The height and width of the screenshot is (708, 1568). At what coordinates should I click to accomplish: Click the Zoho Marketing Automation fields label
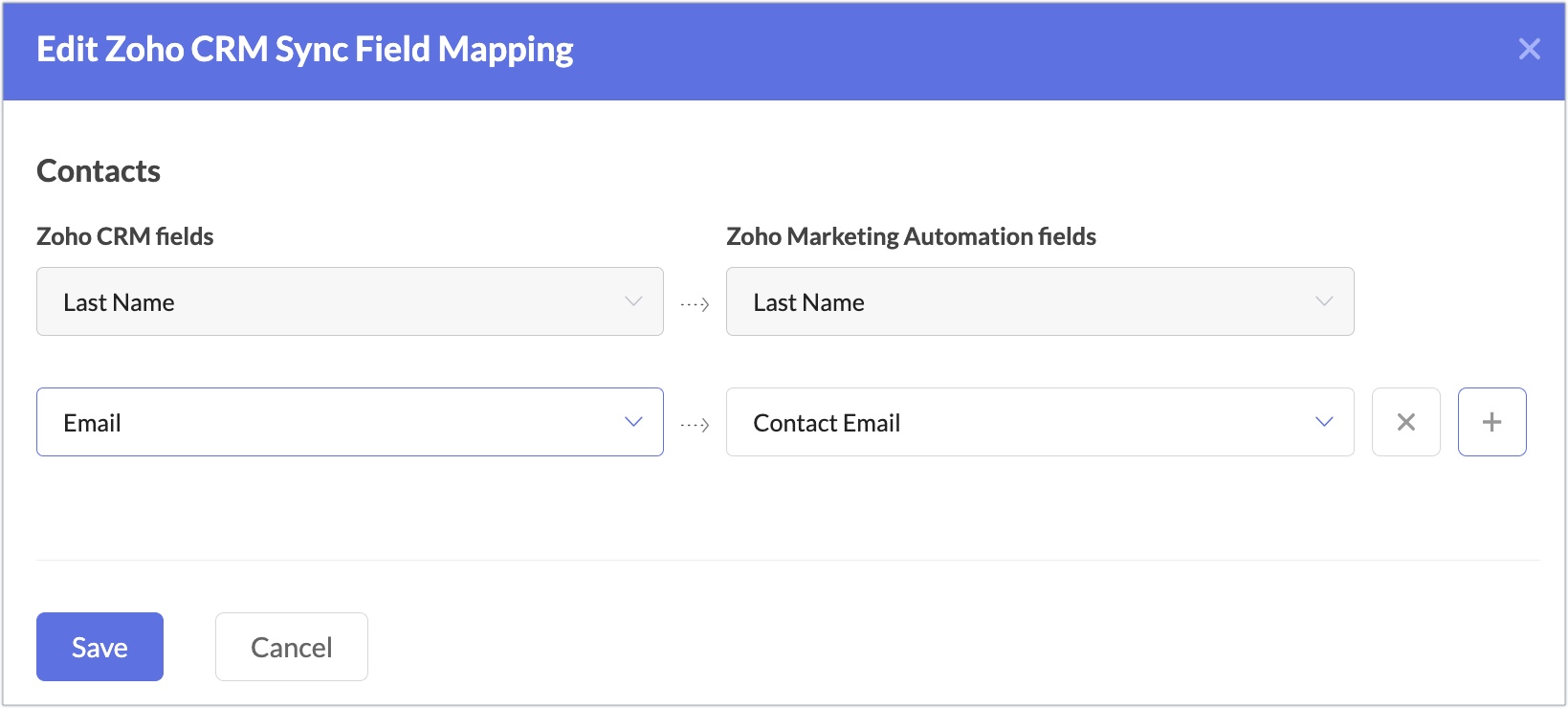pos(912,236)
